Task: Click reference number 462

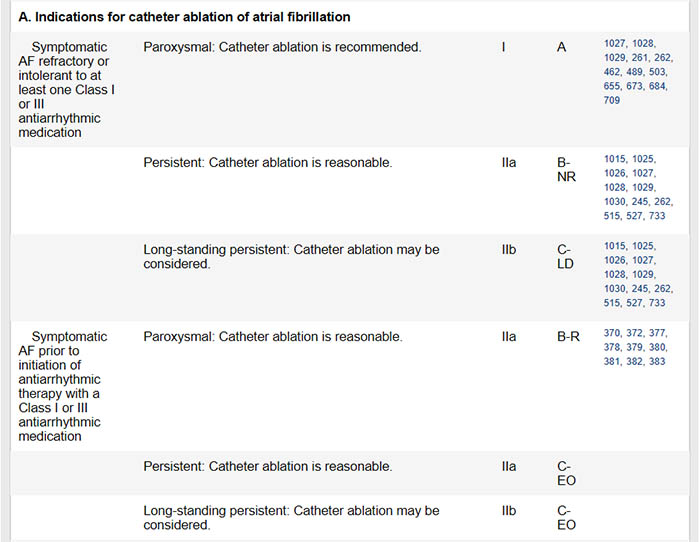Action: 615,72
